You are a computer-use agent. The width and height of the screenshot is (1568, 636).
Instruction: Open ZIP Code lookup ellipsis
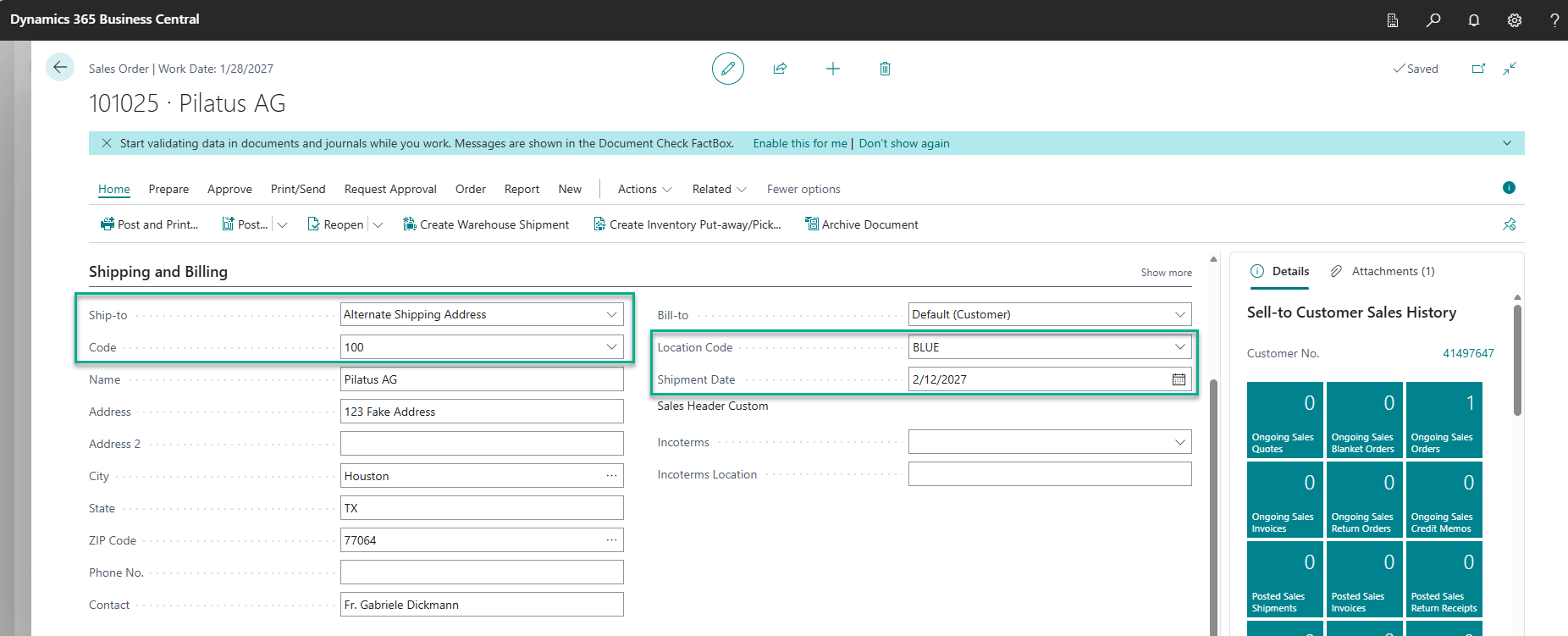click(x=611, y=540)
